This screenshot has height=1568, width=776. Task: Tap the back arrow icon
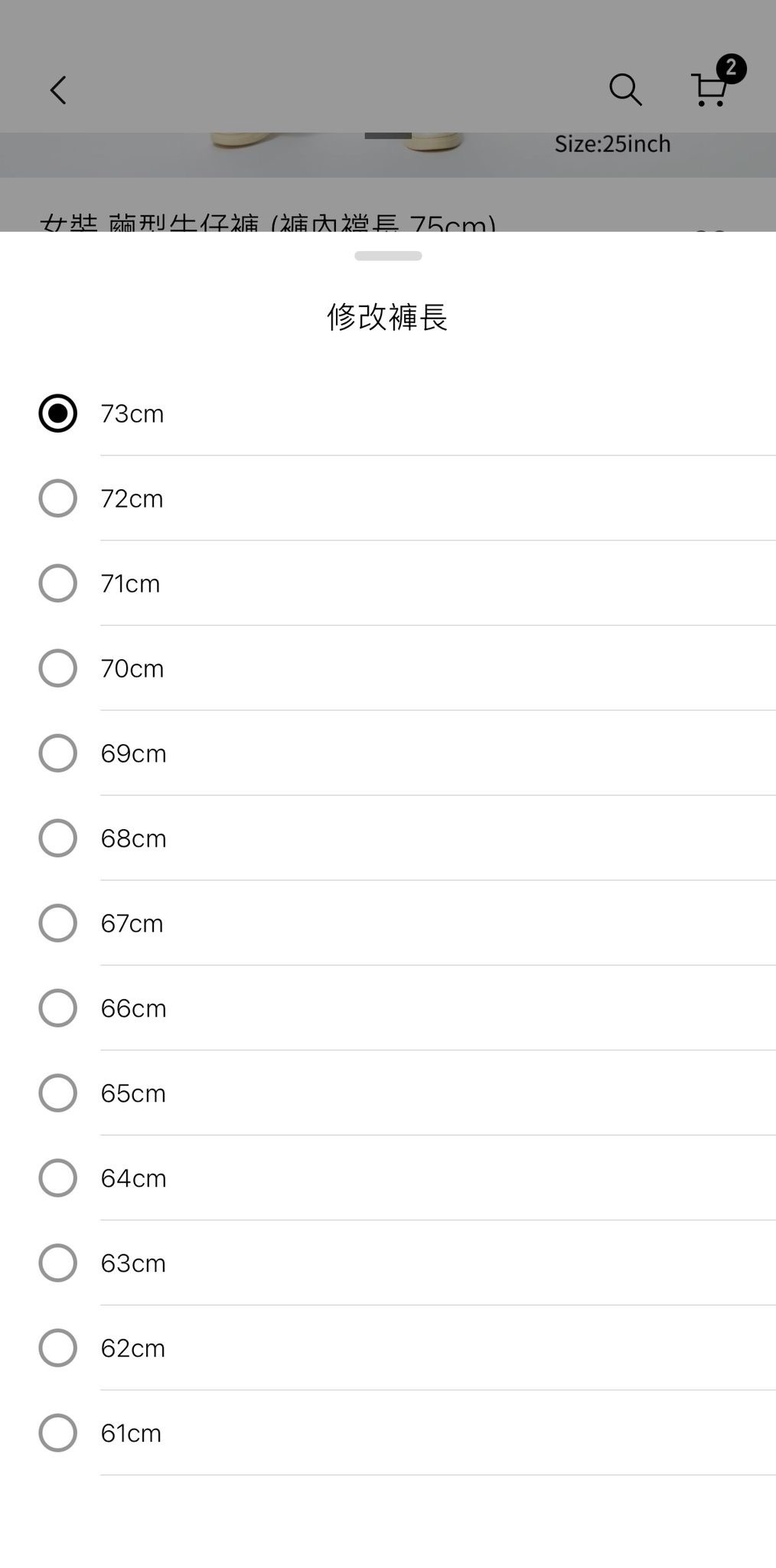(58, 90)
